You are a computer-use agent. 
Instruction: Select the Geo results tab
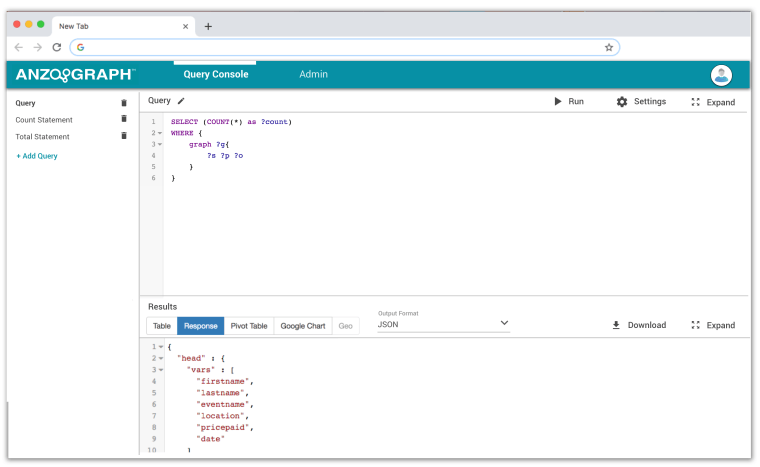pyautogui.click(x=346, y=326)
